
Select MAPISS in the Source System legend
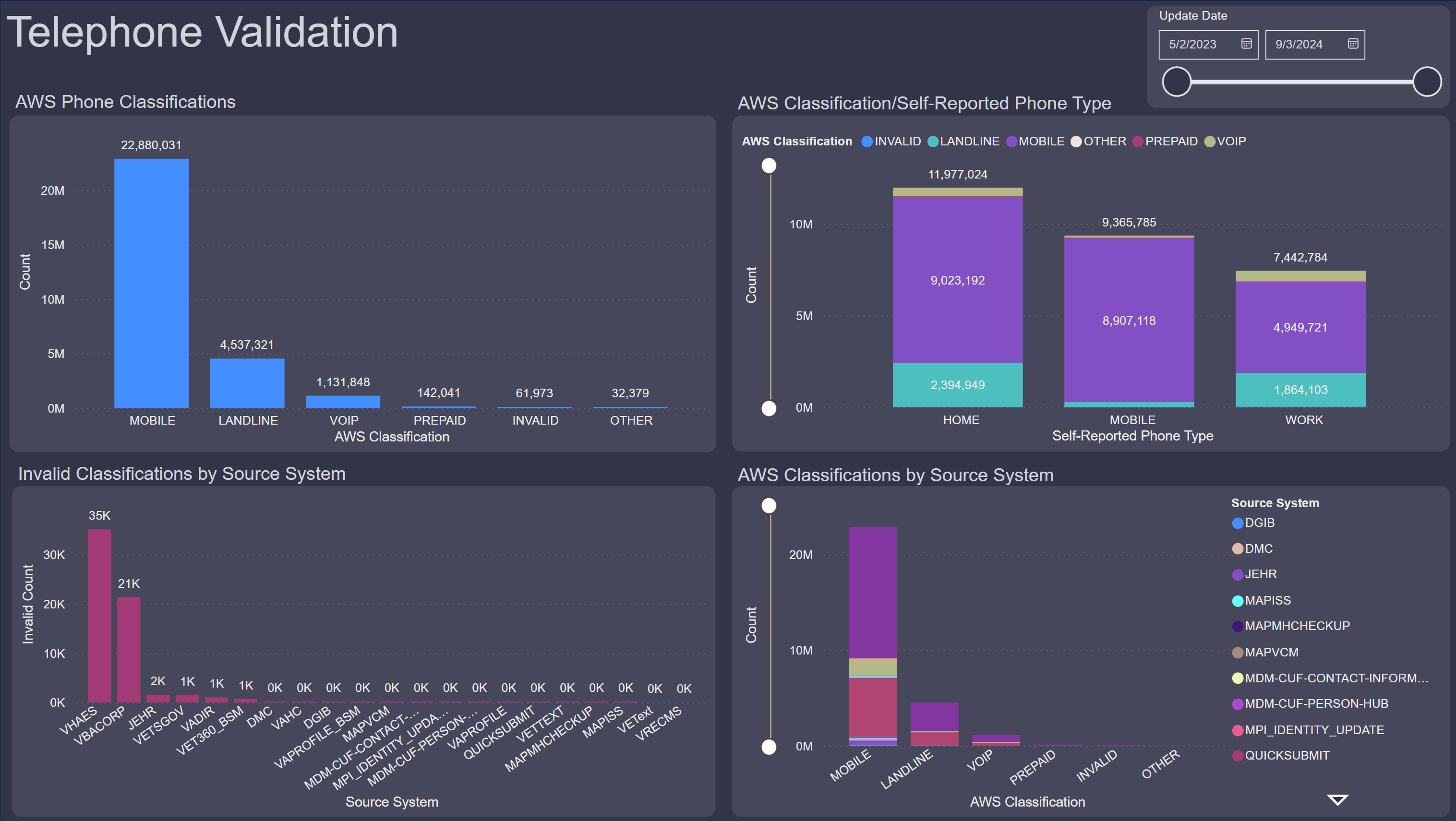tap(1261, 600)
